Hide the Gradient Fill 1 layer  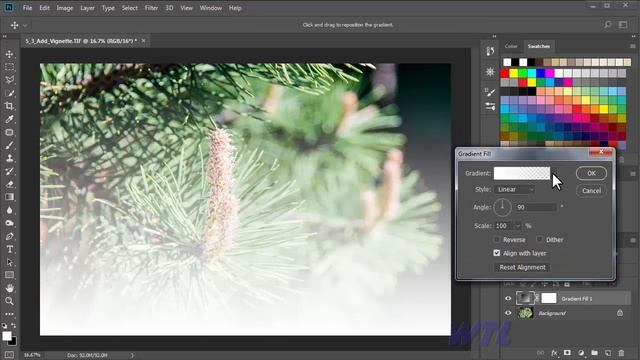[508, 298]
